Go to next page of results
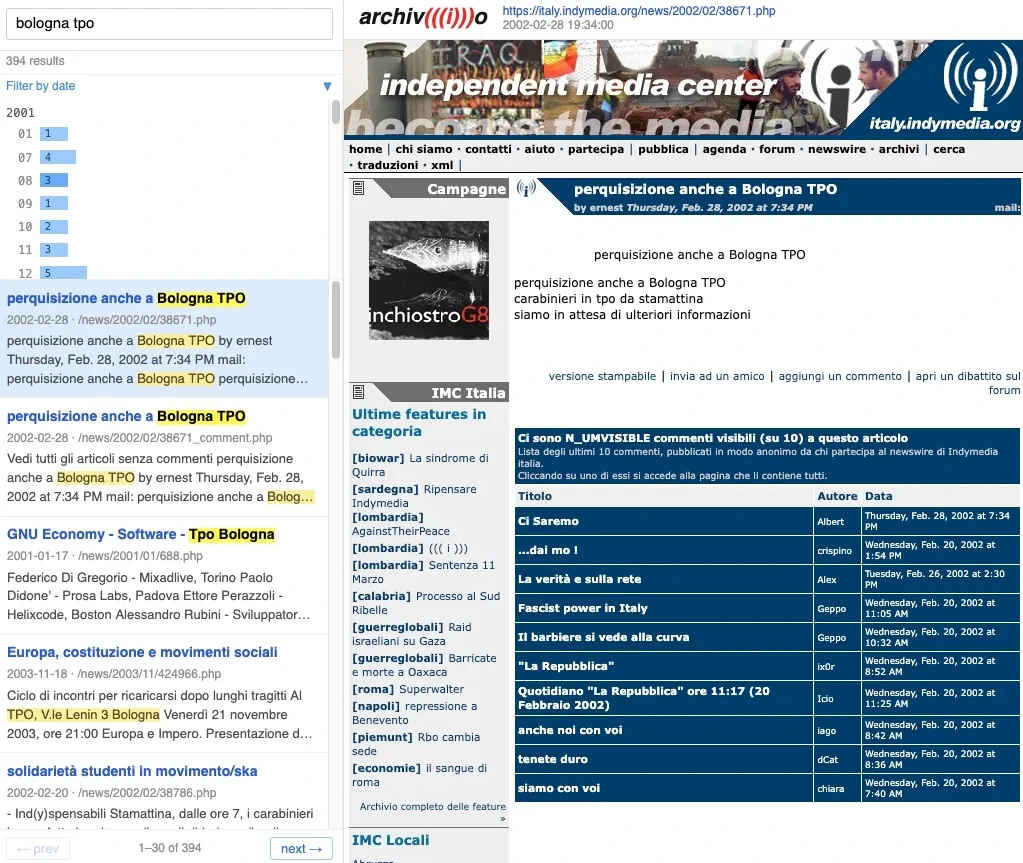 [x=301, y=848]
